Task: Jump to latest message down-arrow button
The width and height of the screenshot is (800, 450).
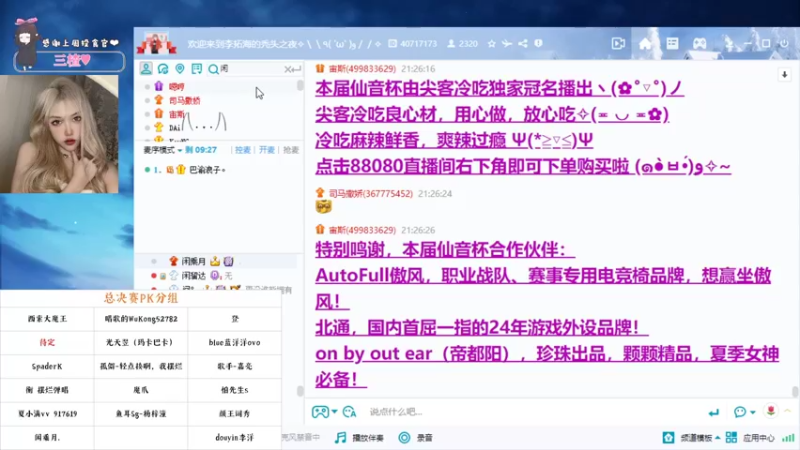Action: pos(785,75)
